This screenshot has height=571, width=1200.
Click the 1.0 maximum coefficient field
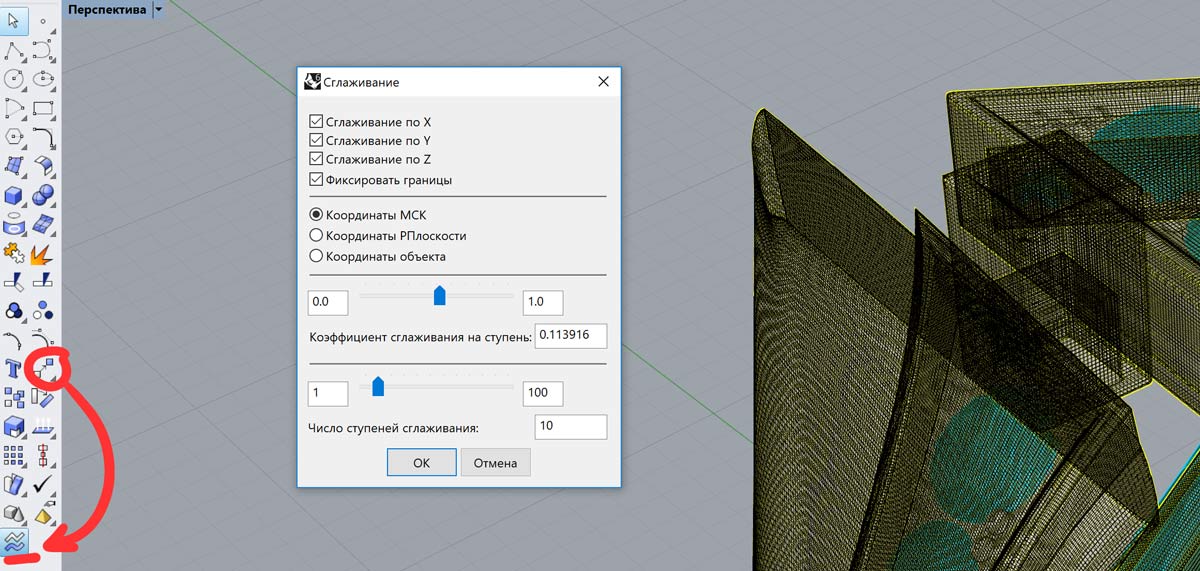click(543, 302)
